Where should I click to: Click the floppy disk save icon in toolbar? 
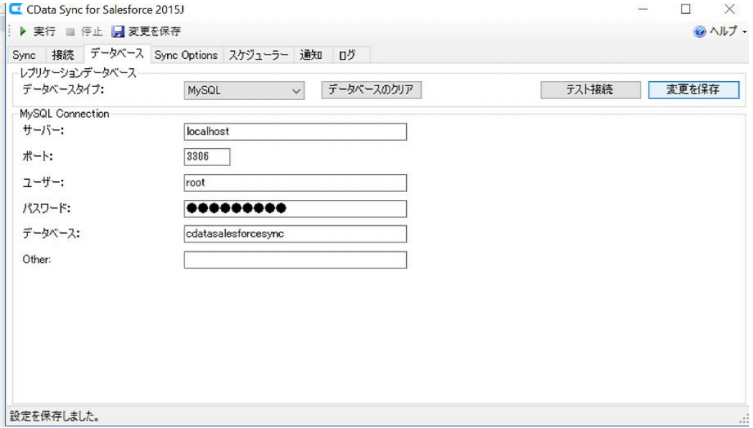(118, 32)
